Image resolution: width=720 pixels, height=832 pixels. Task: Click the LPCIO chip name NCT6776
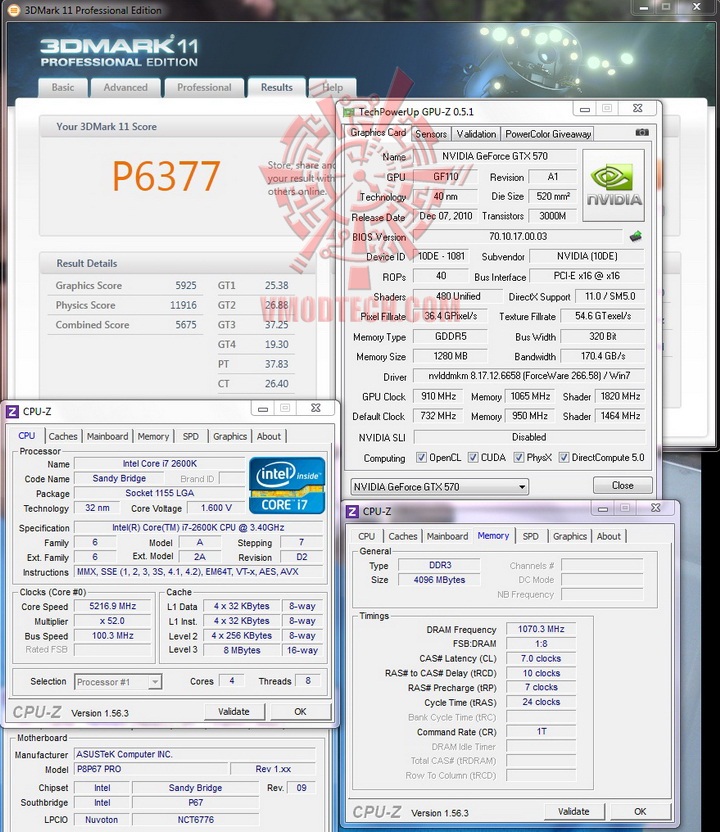(195, 820)
